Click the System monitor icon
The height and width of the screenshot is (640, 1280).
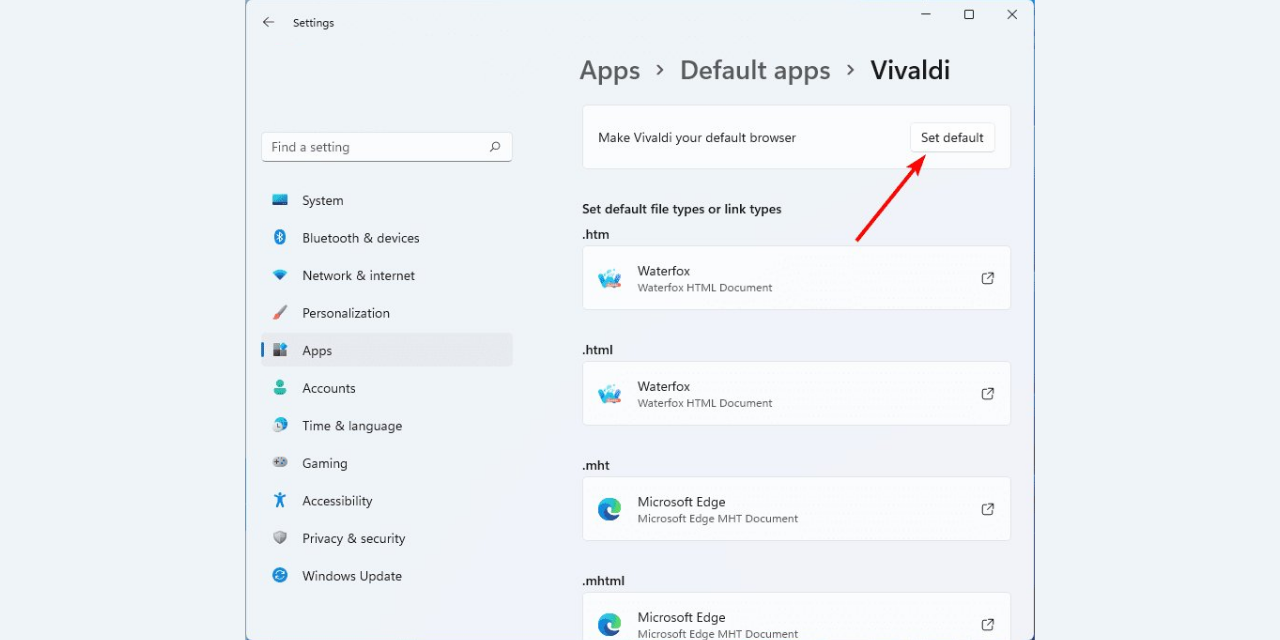click(280, 200)
